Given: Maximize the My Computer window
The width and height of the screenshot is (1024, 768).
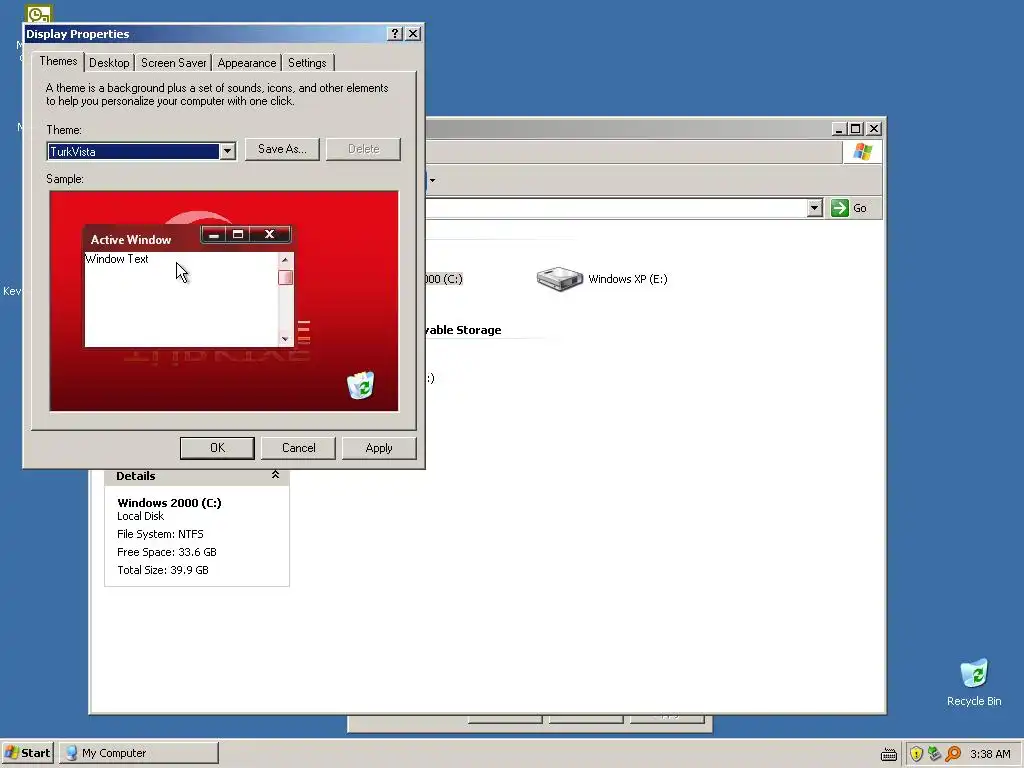Looking at the screenshot, I should click(x=856, y=129).
